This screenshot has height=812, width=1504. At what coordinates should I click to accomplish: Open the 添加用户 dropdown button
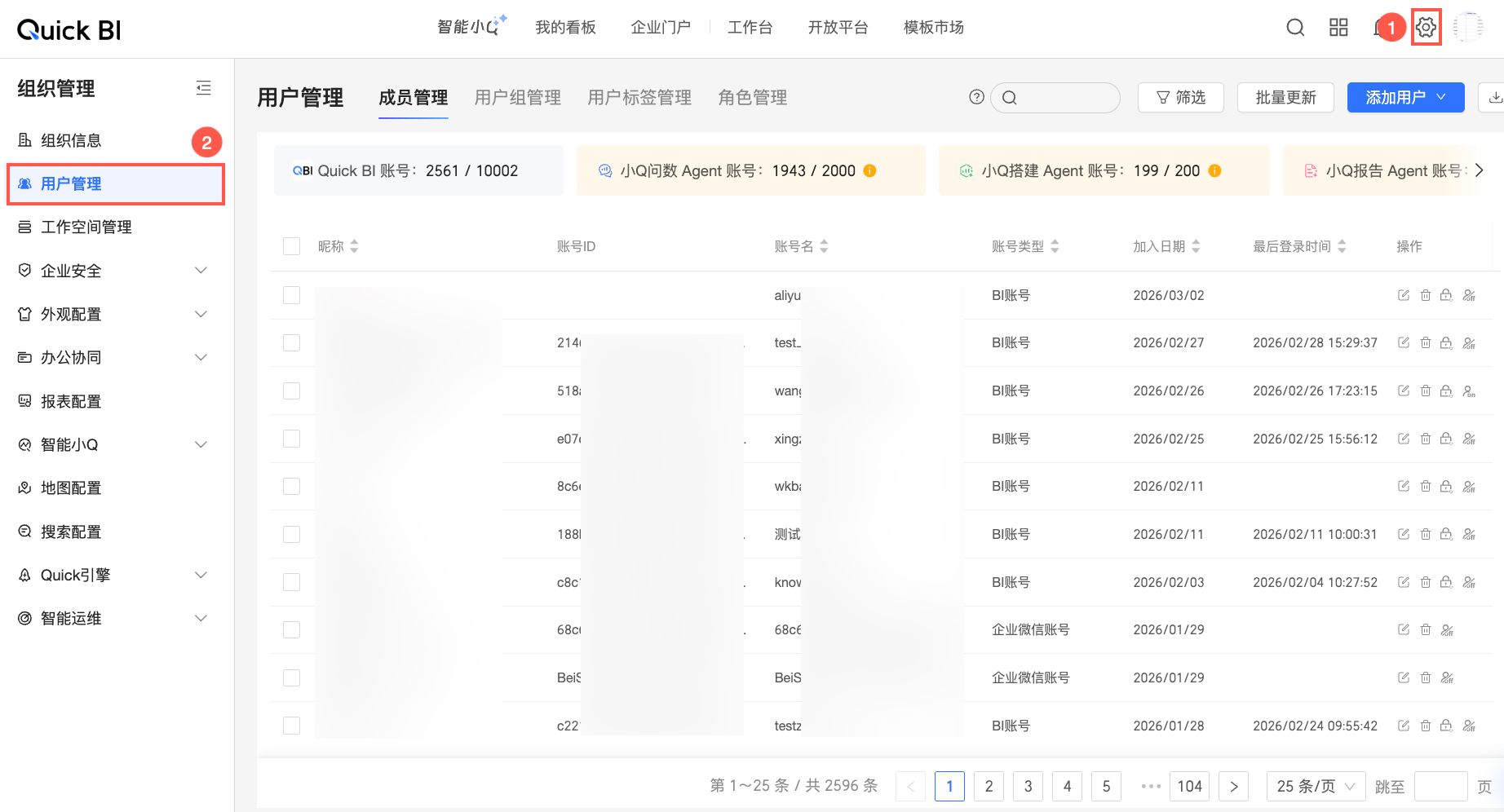1404,98
